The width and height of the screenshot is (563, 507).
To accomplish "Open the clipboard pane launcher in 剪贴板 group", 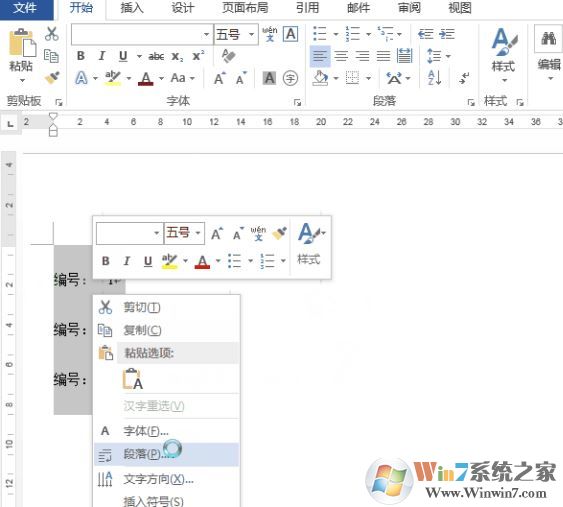I will (x=59, y=103).
